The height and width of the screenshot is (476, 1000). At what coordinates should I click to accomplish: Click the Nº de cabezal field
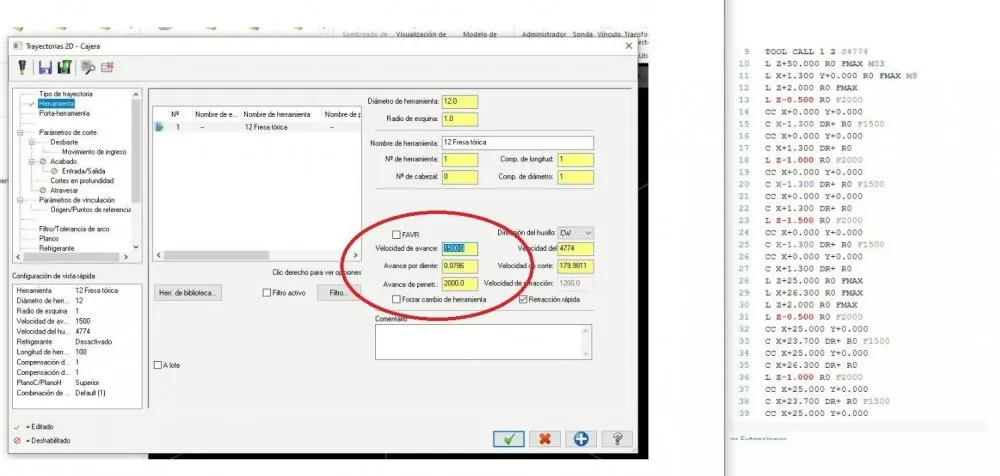459,177
